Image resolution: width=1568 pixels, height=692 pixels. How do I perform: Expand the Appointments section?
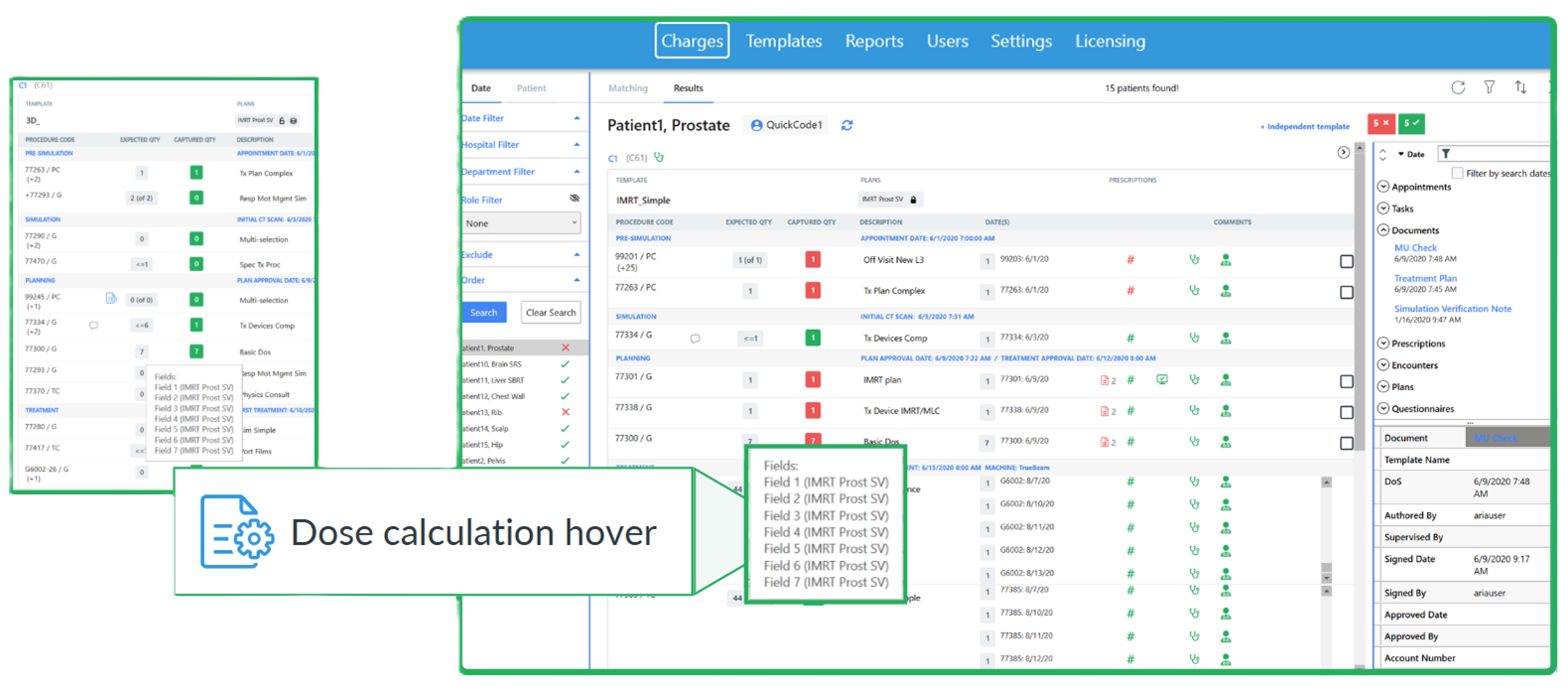pyautogui.click(x=1383, y=187)
